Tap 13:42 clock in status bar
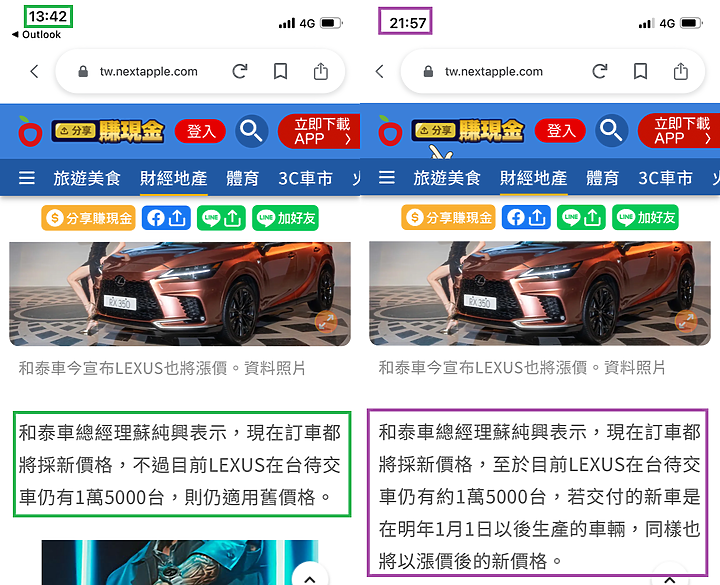The width and height of the screenshot is (720, 585). click(x=48, y=17)
